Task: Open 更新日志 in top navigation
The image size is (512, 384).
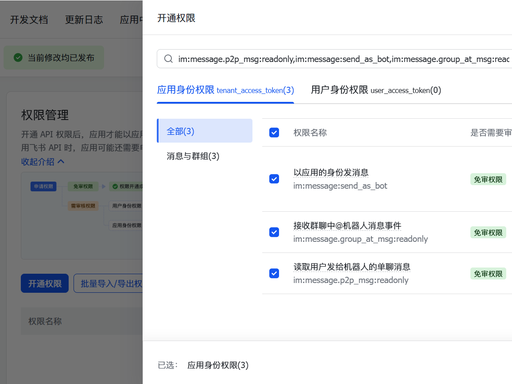Action: click(84, 20)
